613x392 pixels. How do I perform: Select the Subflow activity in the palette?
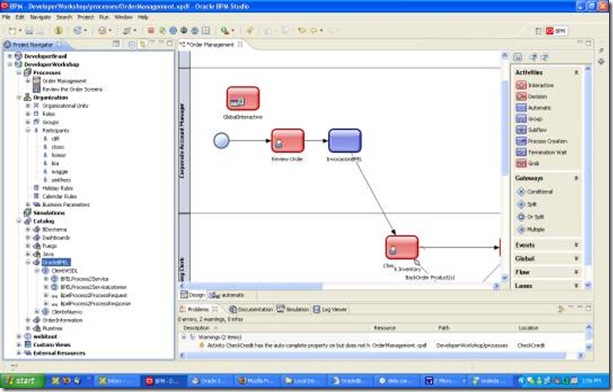[x=531, y=130]
